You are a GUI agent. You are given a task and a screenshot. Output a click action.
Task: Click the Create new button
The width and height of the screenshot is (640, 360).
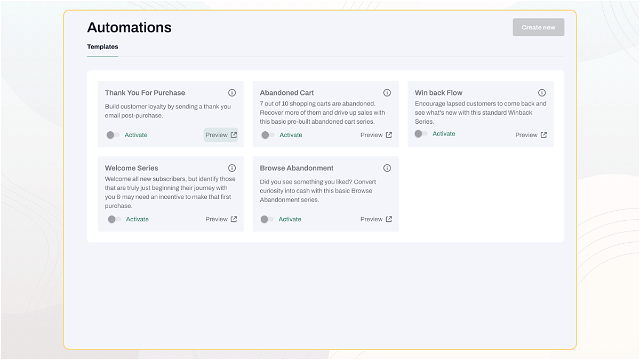coord(538,27)
